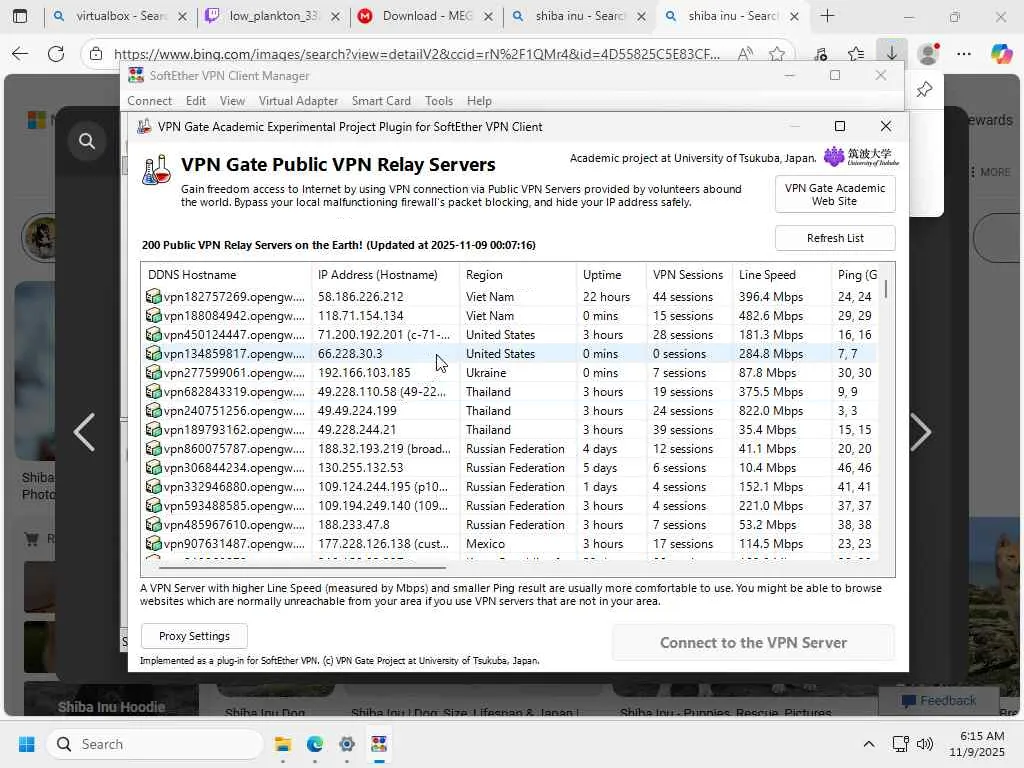Sort by Line Speed column header
This screenshot has width=1024, height=768.
pos(782,275)
